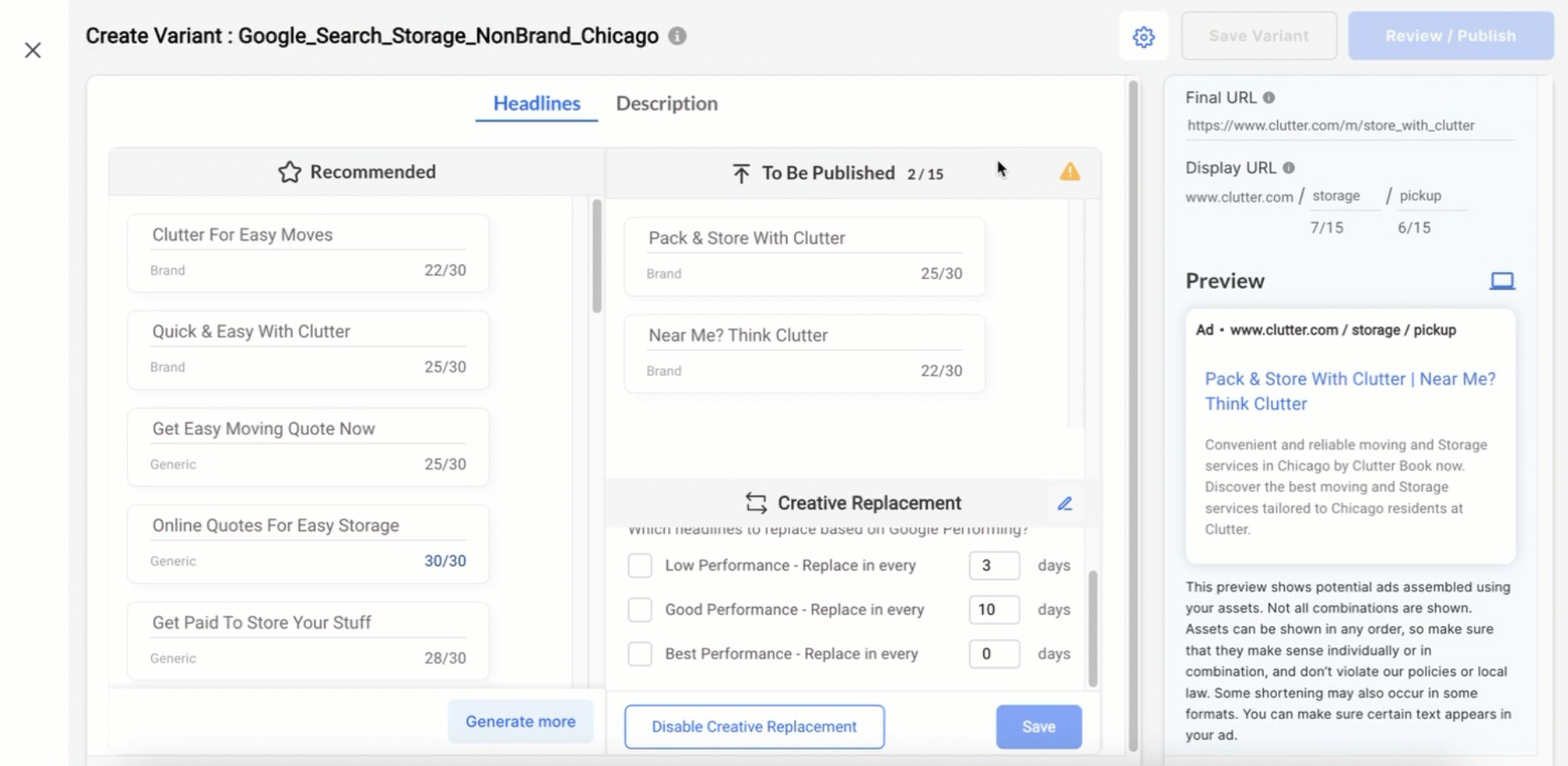1568x766 pixels.
Task: Click the ad preview headline link
Action: [x=1350, y=391]
